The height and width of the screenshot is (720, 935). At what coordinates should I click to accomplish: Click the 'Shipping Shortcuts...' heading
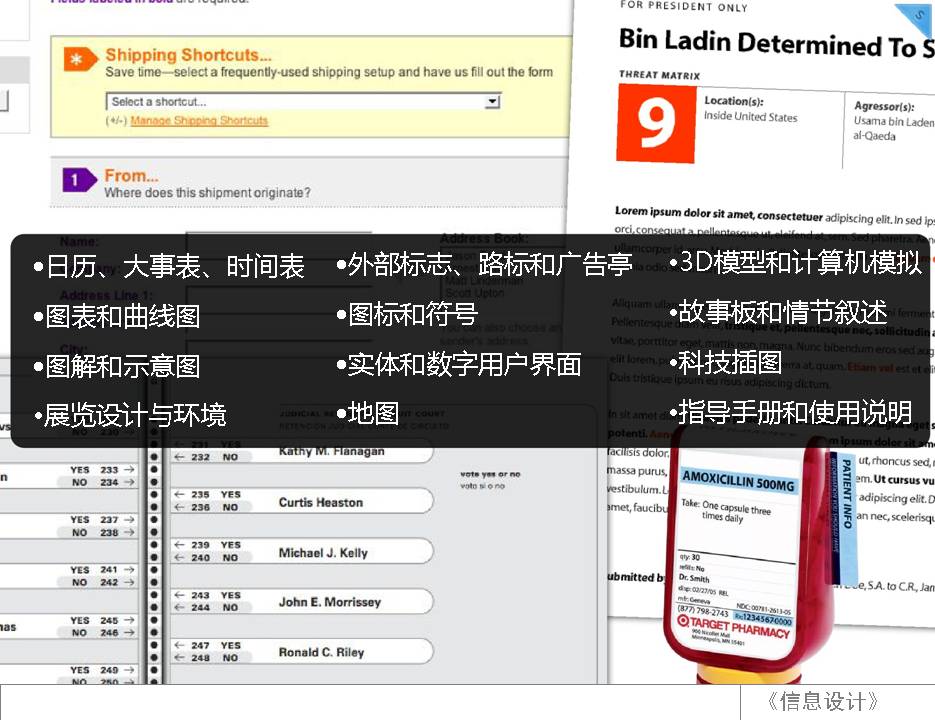coord(188,55)
